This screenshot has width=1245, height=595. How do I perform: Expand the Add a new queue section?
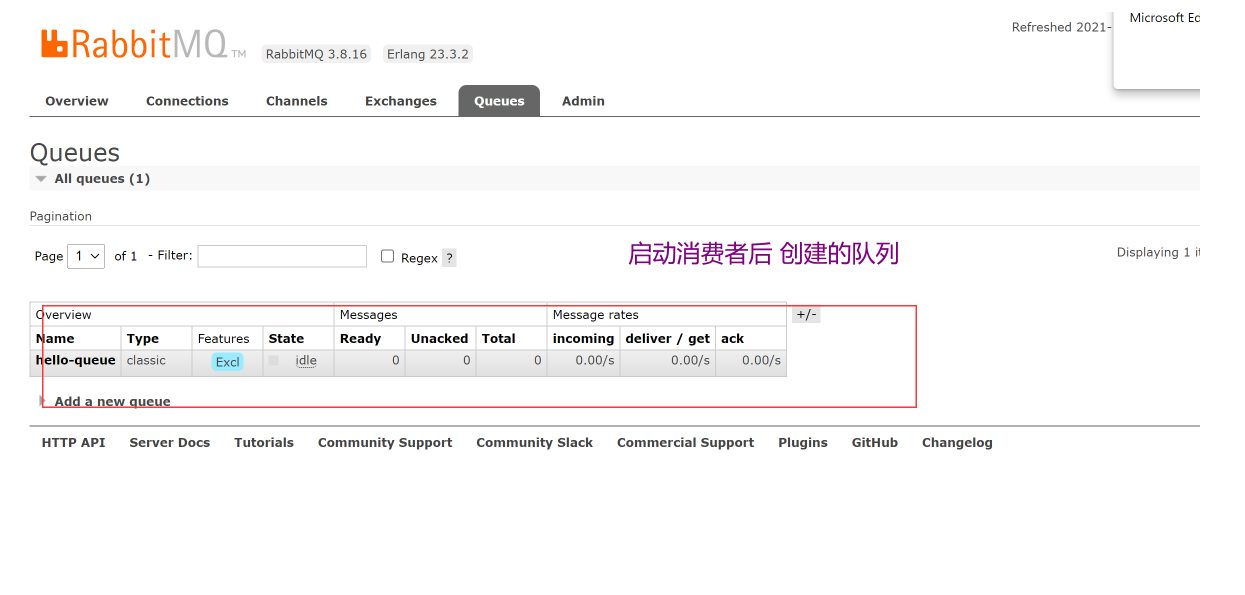pos(111,401)
